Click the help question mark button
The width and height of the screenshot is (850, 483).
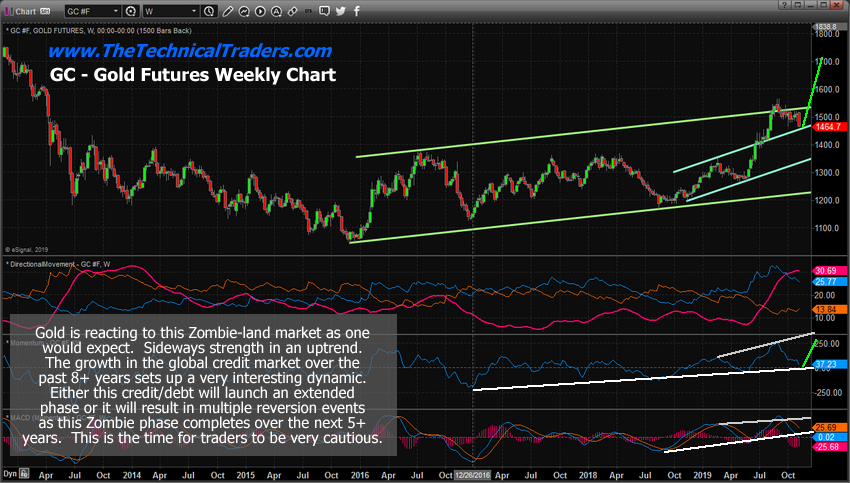pos(784,5)
